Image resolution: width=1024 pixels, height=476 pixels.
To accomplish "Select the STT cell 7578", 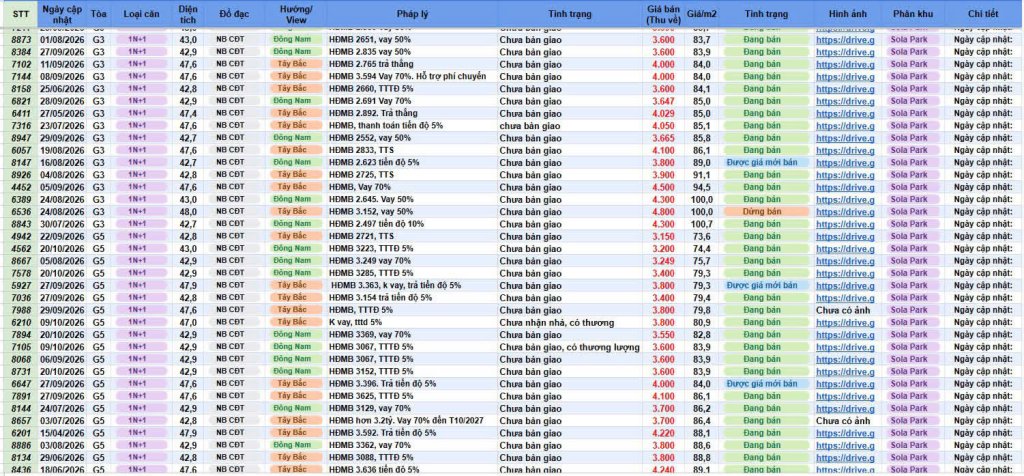I will [x=21, y=273].
